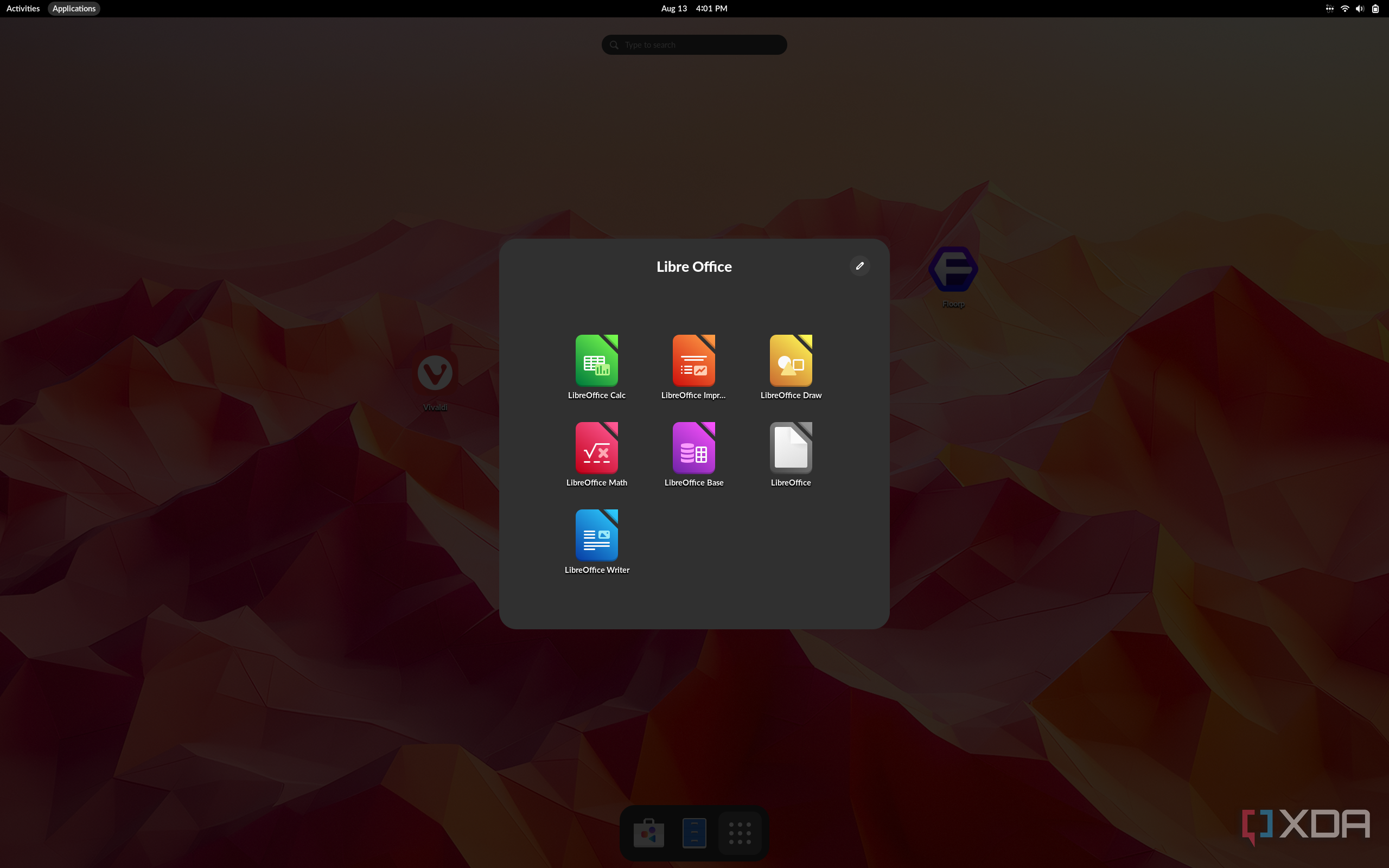1389x868 pixels.
Task: Click the battery indicator icon
Action: (1375, 9)
